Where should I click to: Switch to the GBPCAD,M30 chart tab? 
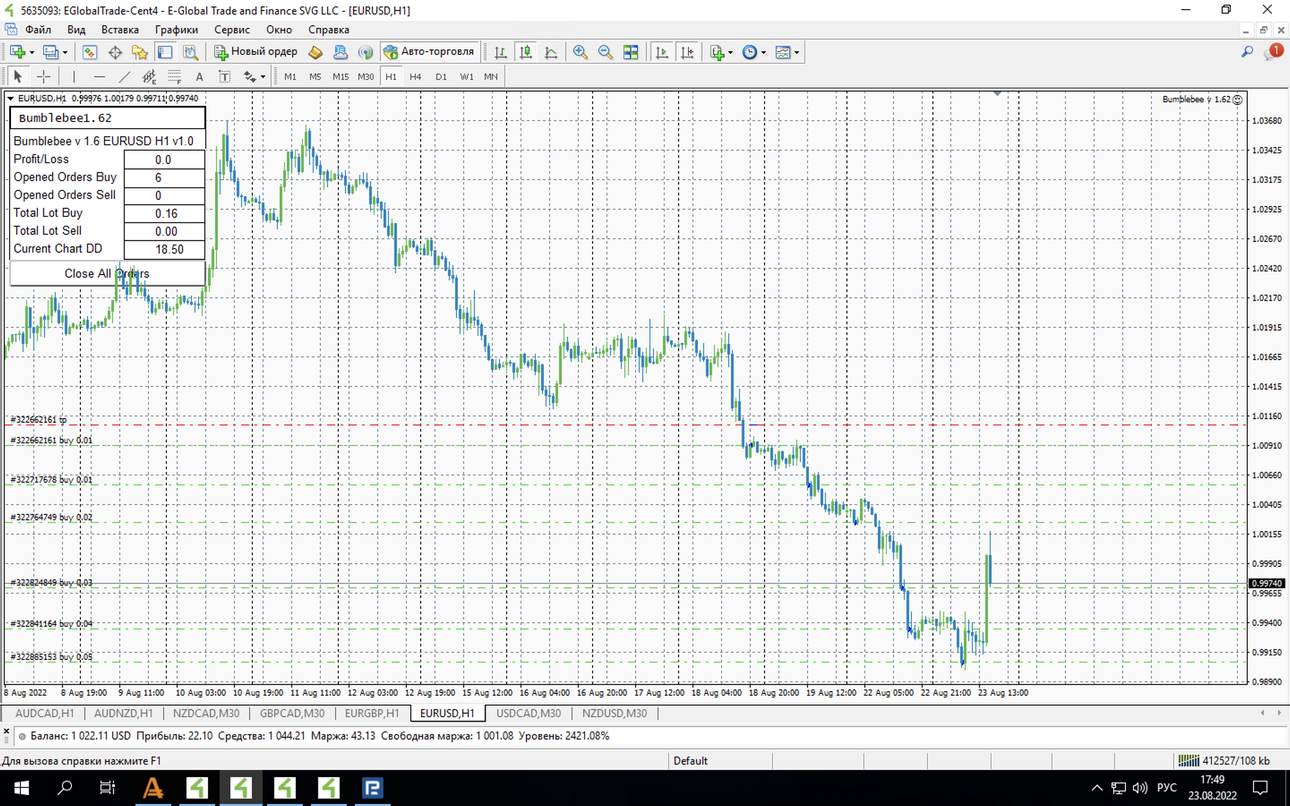[292, 713]
